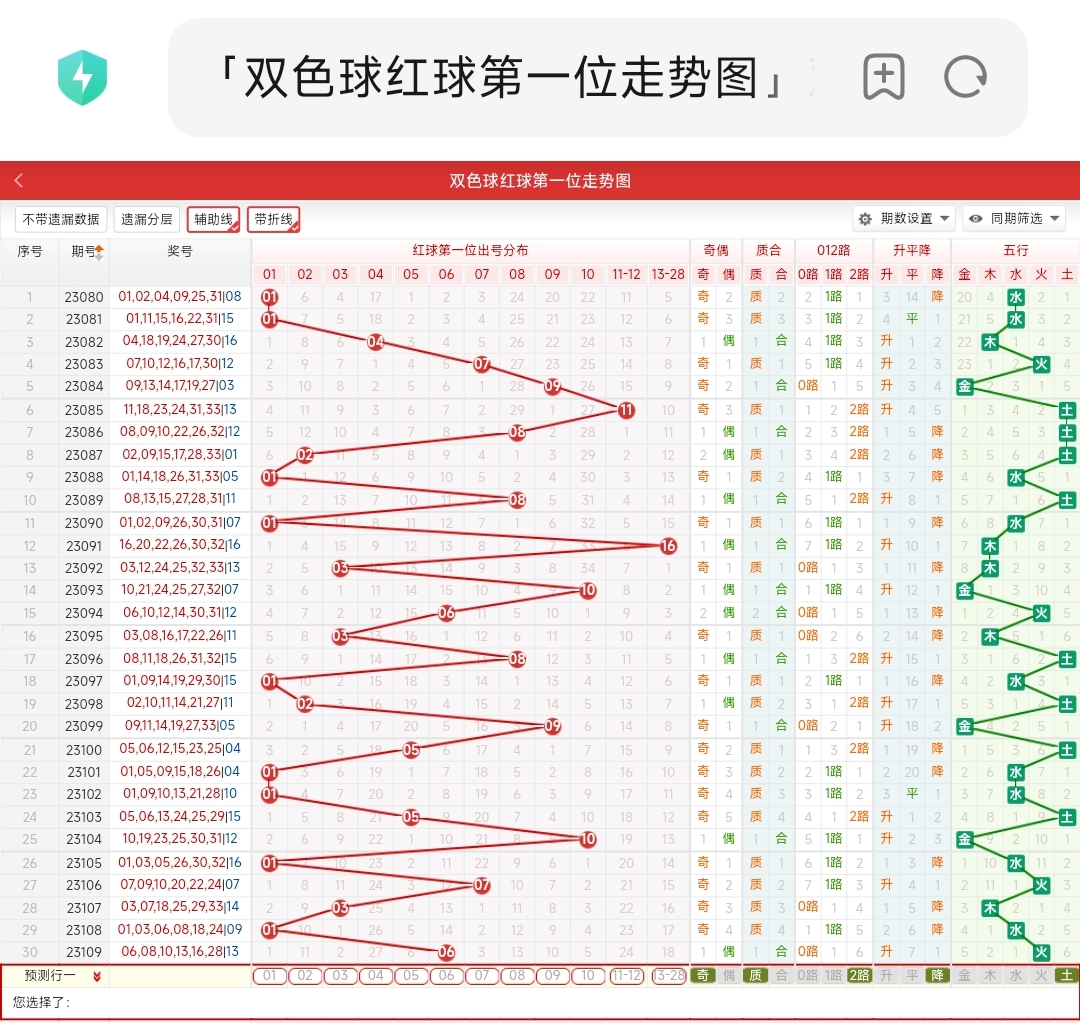
Task: Bookmark this page with the add-bookmark icon
Action: [884, 76]
